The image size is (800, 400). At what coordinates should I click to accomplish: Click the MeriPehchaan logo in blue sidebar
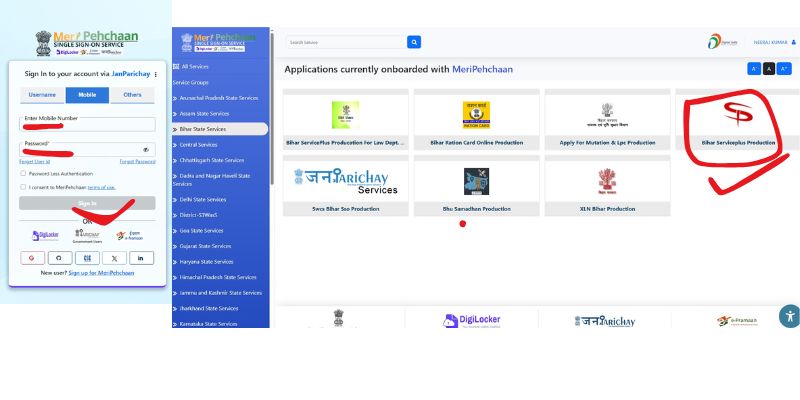click(218, 42)
